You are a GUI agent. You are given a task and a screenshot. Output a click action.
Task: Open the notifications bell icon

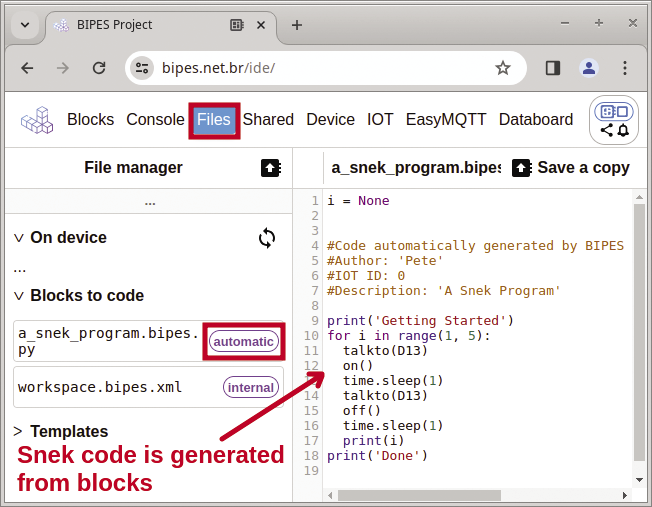623,130
